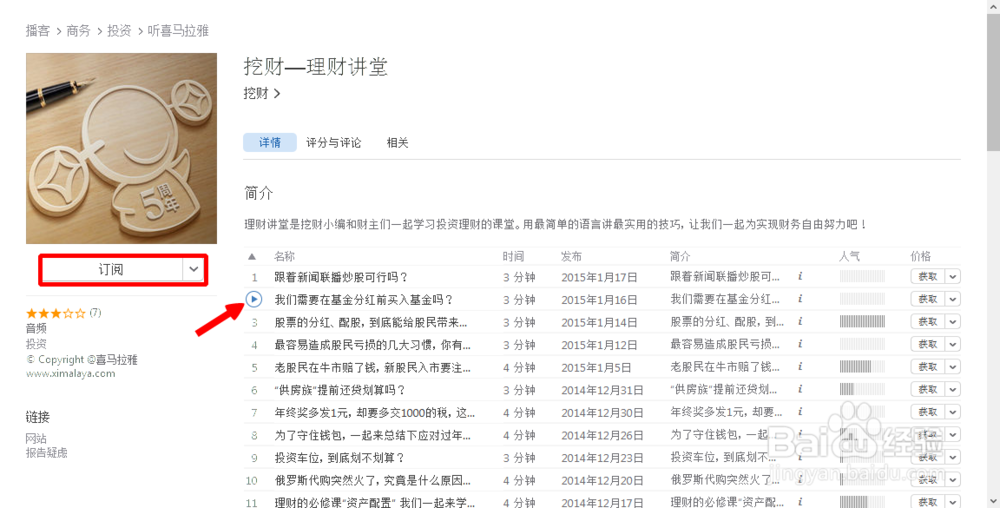Open info icon for 我们需要在基金分红前买入基金吗 row
Viewport: 1000px width, 508px height.
[800, 299]
